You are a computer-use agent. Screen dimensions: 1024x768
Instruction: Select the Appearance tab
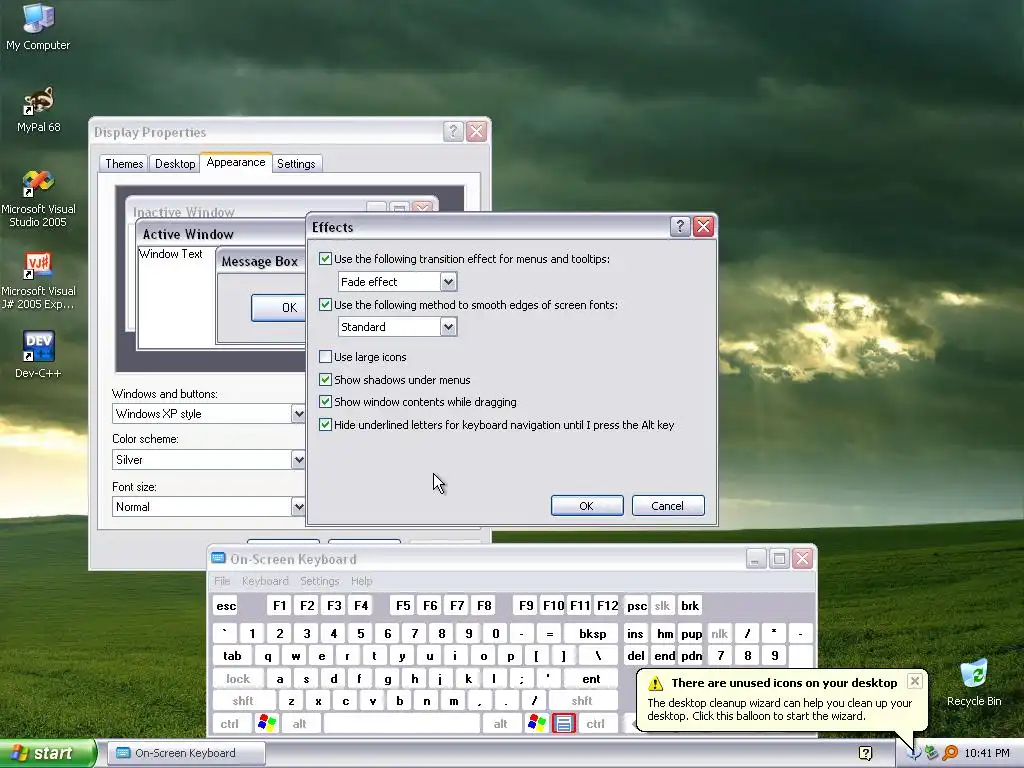[x=236, y=162]
